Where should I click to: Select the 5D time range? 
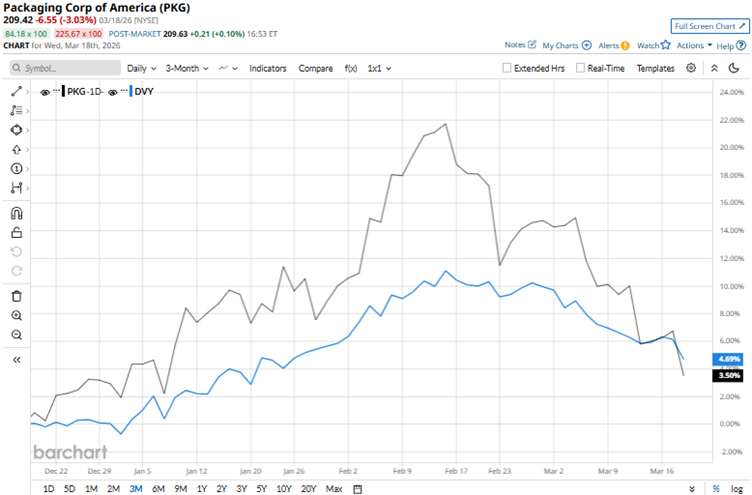[x=70, y=489]
